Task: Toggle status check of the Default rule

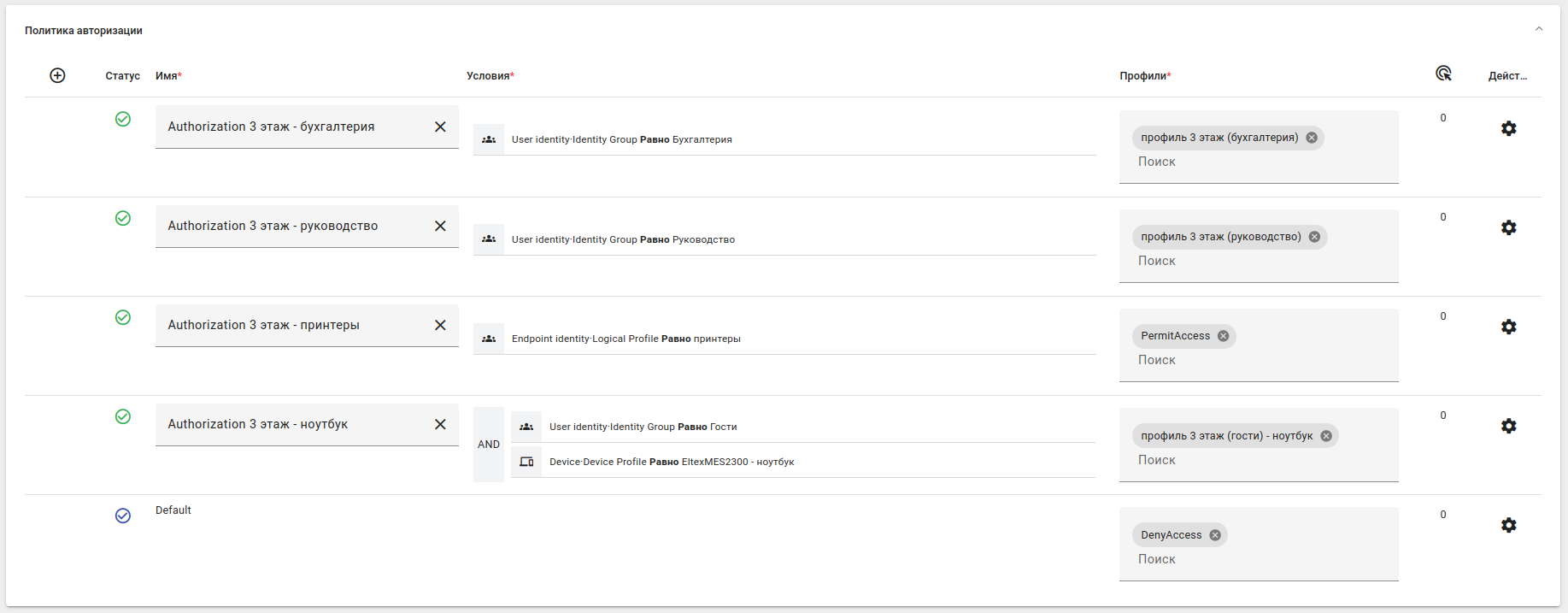Action: click(x=123, y=516)
